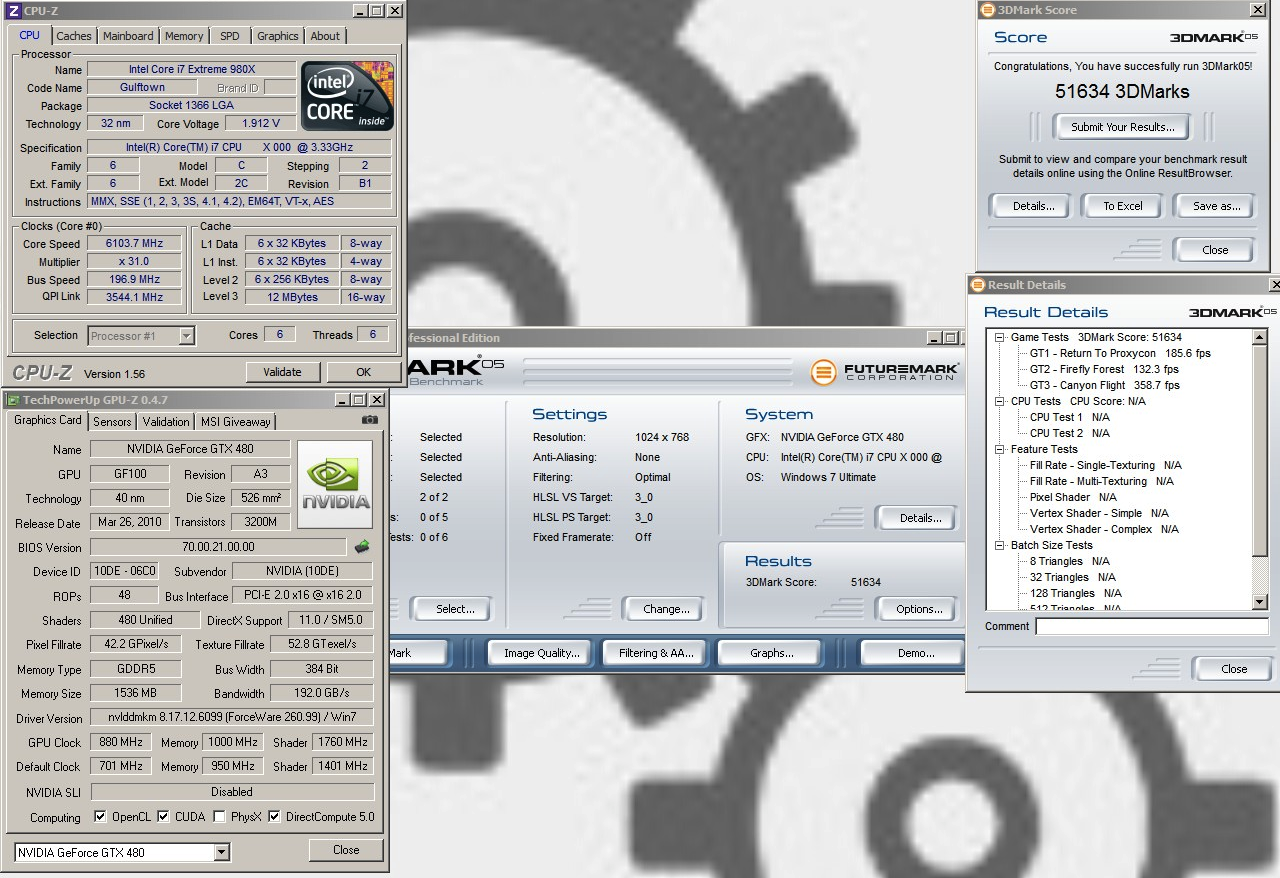Click the OK button in CPU-Z
The image size is (1280, 878).
tap(363, 372)
